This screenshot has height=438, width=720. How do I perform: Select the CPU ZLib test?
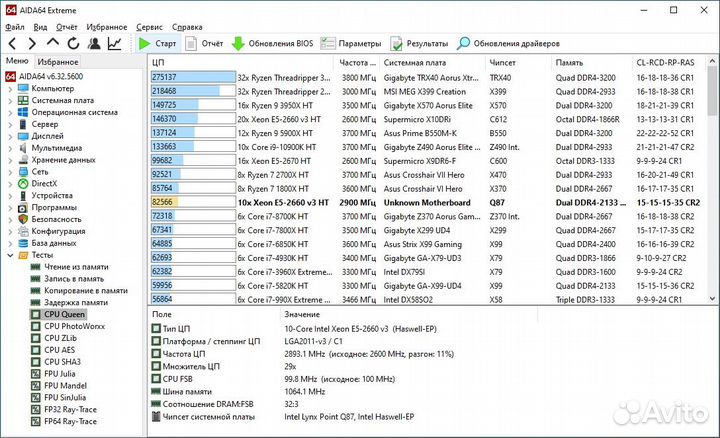click(54, 338)
